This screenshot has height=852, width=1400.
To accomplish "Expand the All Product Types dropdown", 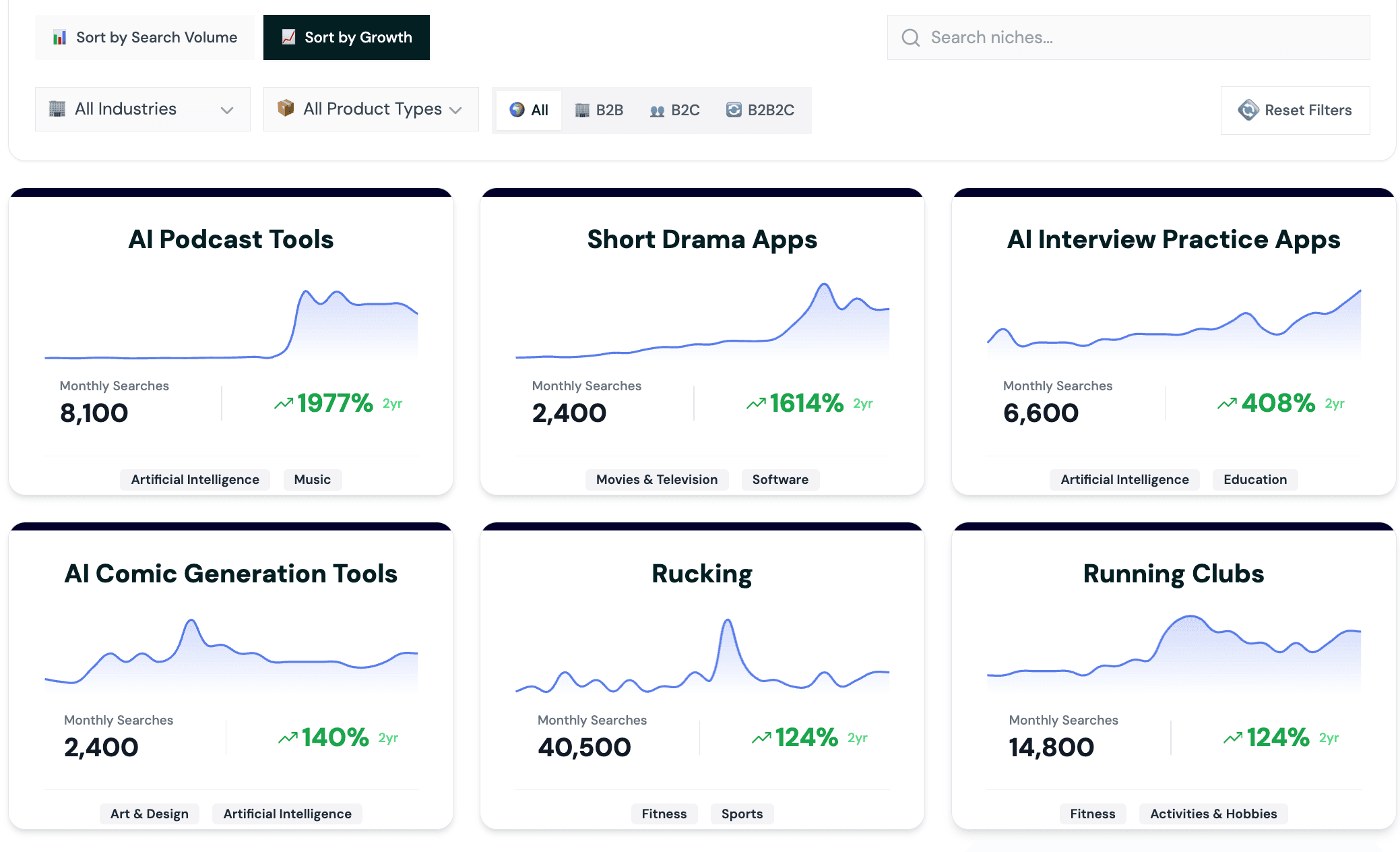I will click(371, 109).
